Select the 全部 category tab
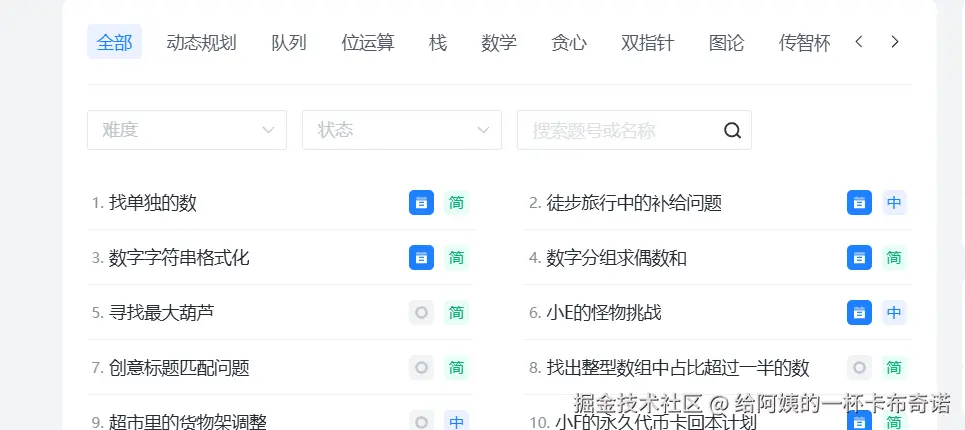Viewport: 965px width, 430px height. tap(114, 42)
